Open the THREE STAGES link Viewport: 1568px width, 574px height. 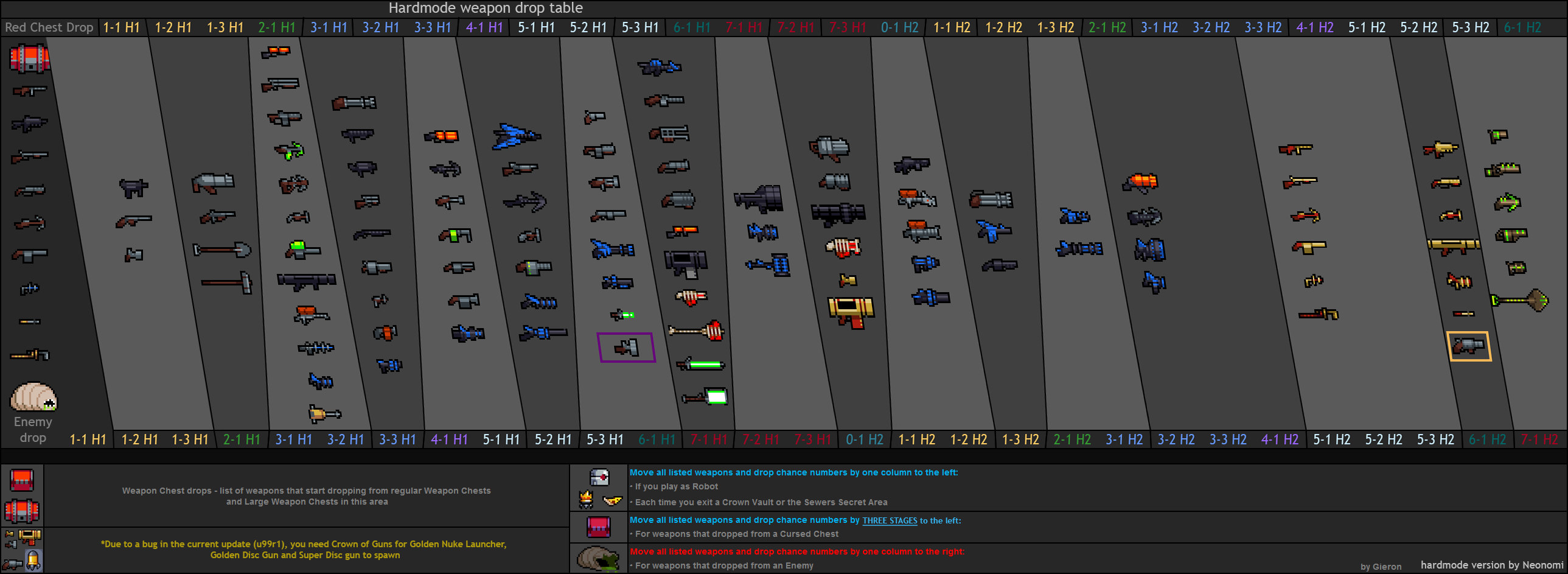(x=889, y=520)
